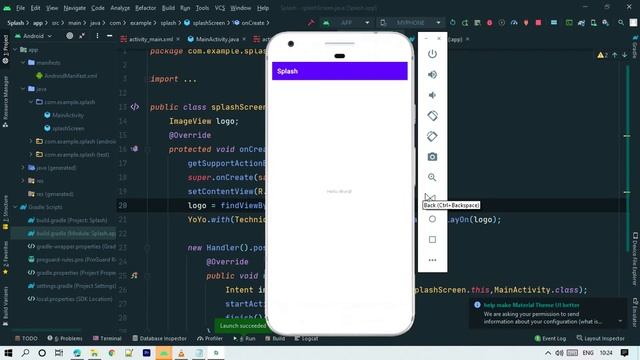Open Windows notification center icon
The height and width of the screenshot is (360, 640).
(624, 353)
